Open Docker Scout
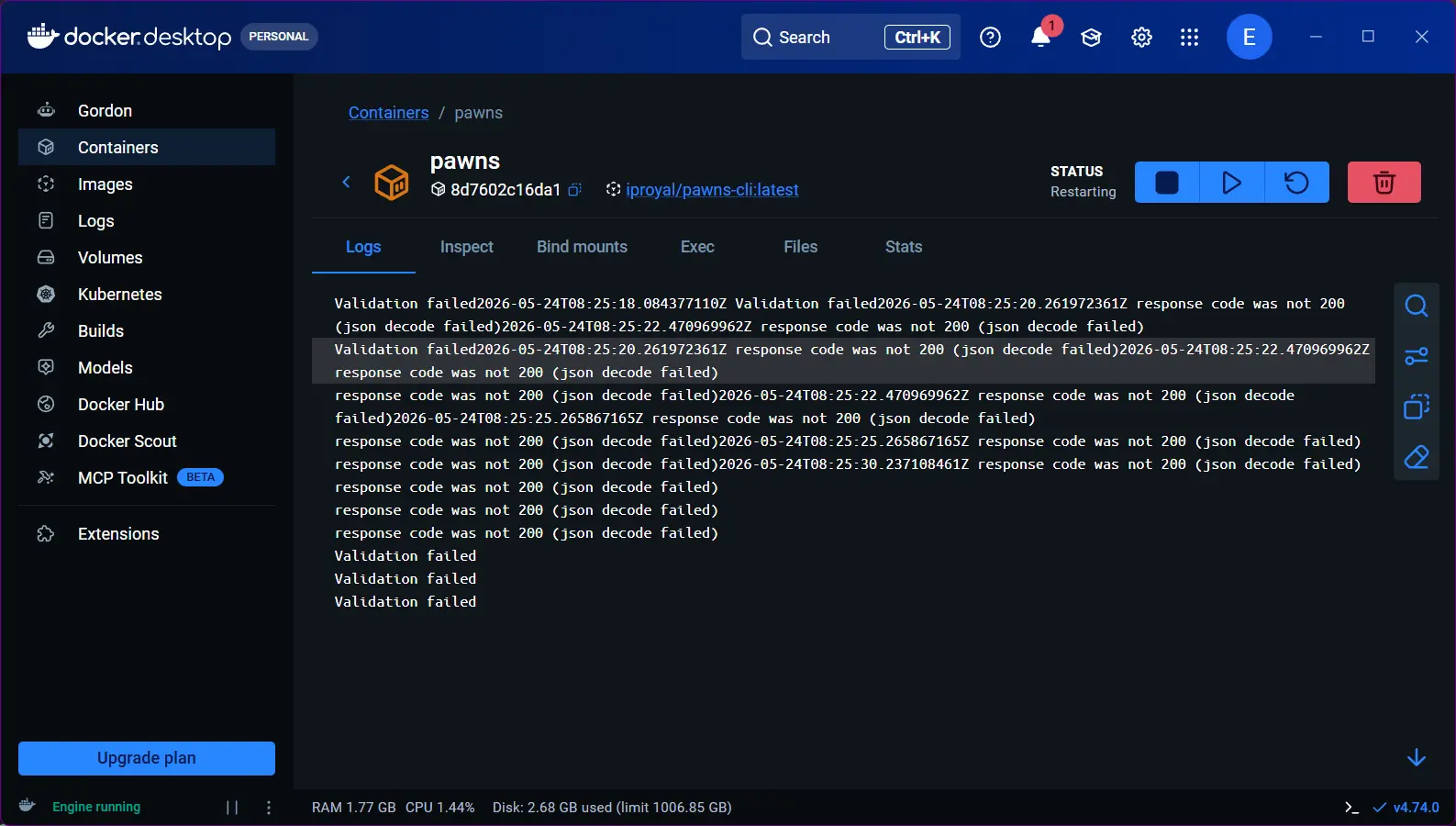 pyautogui.click(x=147, y=441)
